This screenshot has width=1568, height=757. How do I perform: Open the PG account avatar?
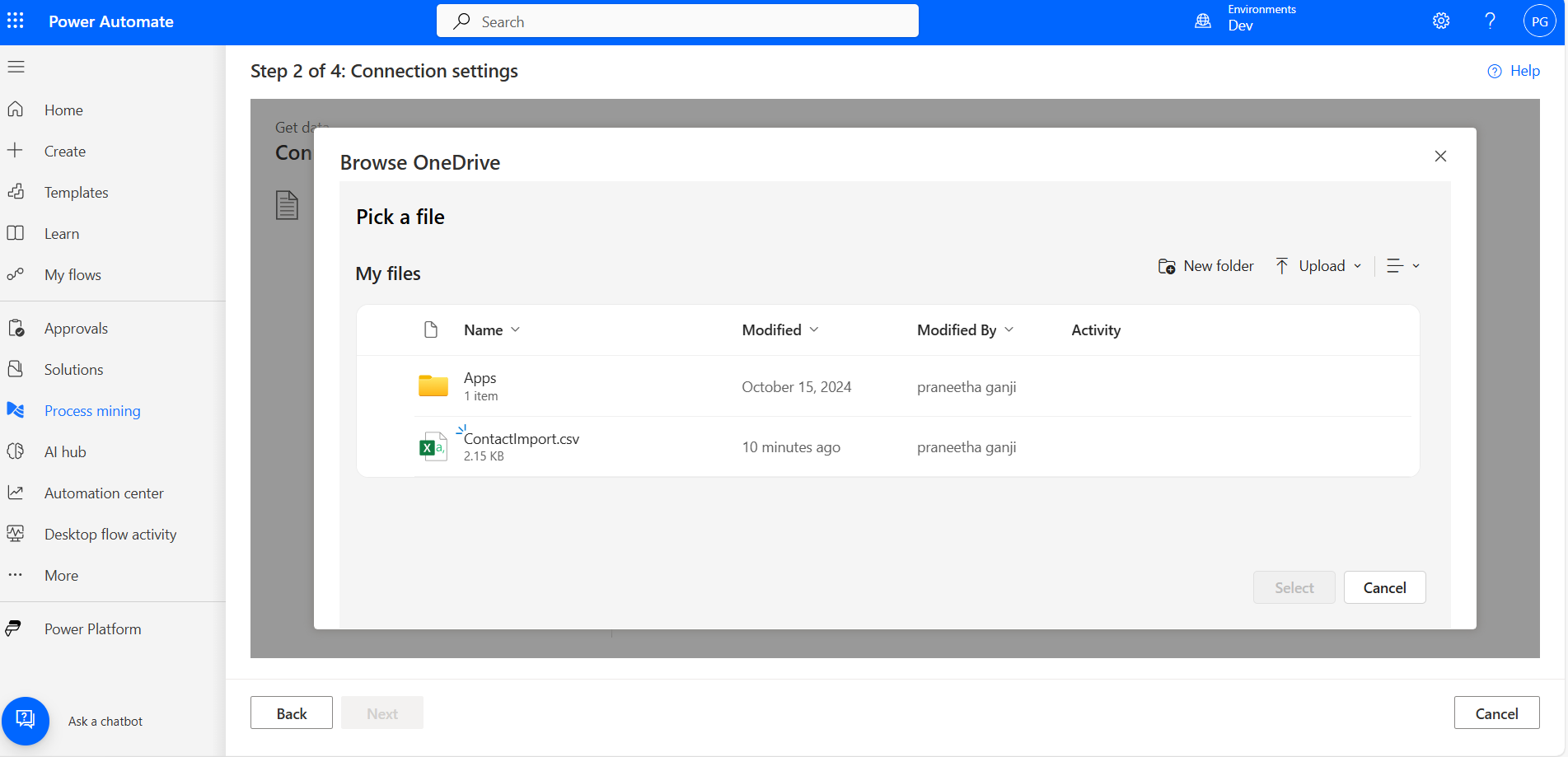click(1538, 21)
